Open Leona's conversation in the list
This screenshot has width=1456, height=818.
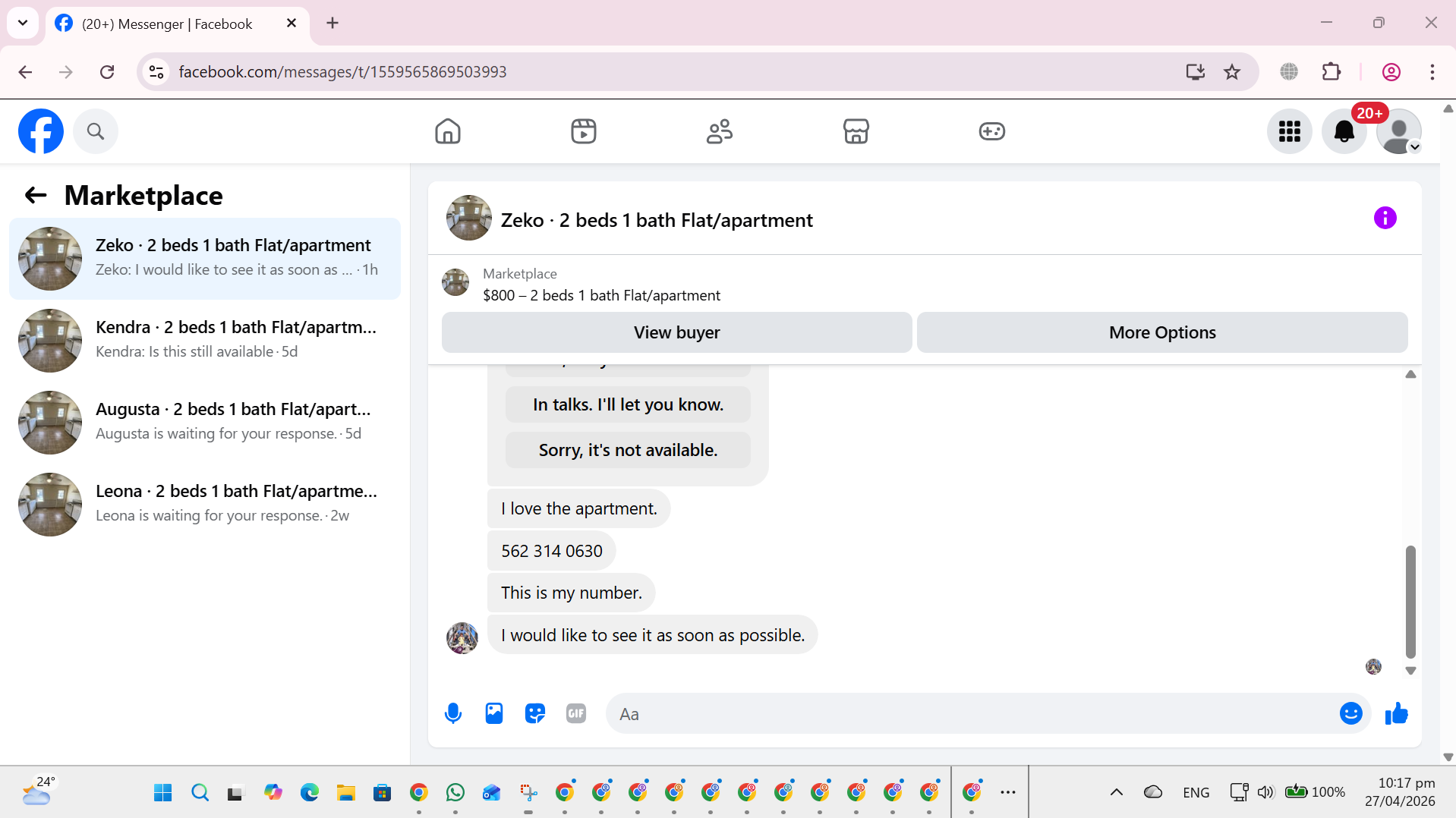(205, 505)
